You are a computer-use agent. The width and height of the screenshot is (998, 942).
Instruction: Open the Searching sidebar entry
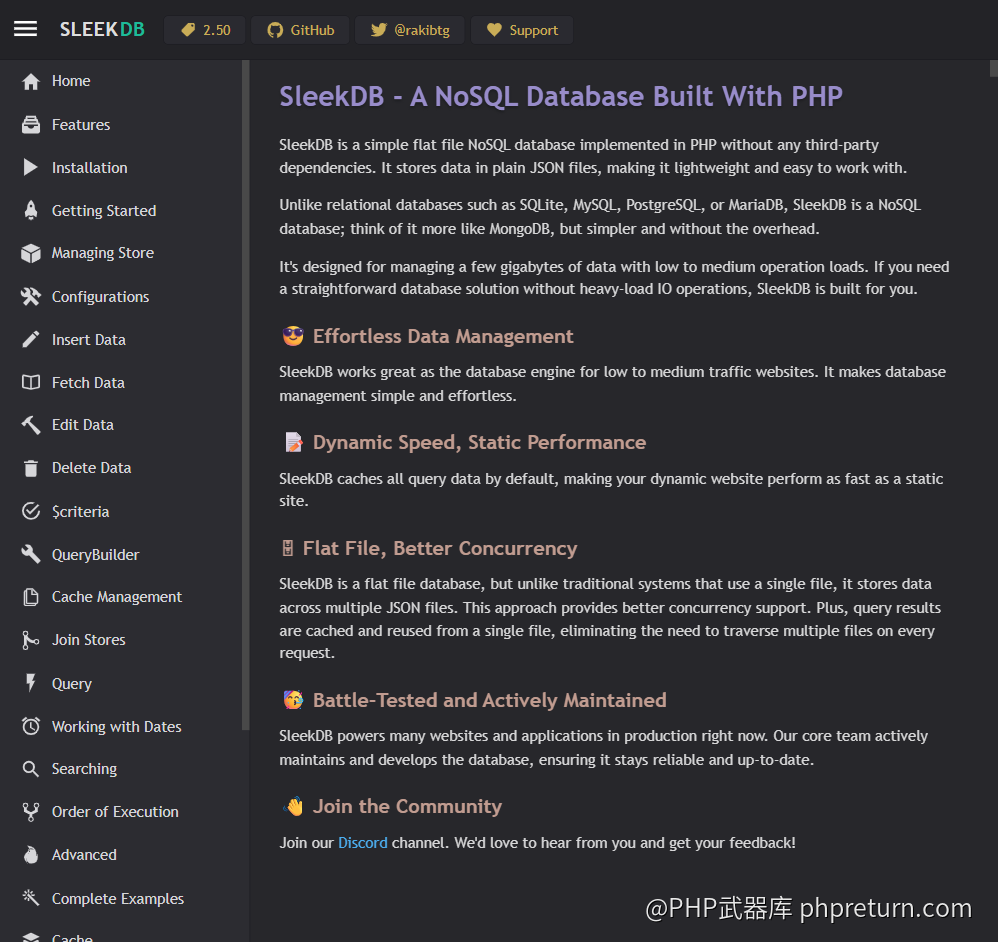[84, 769]
